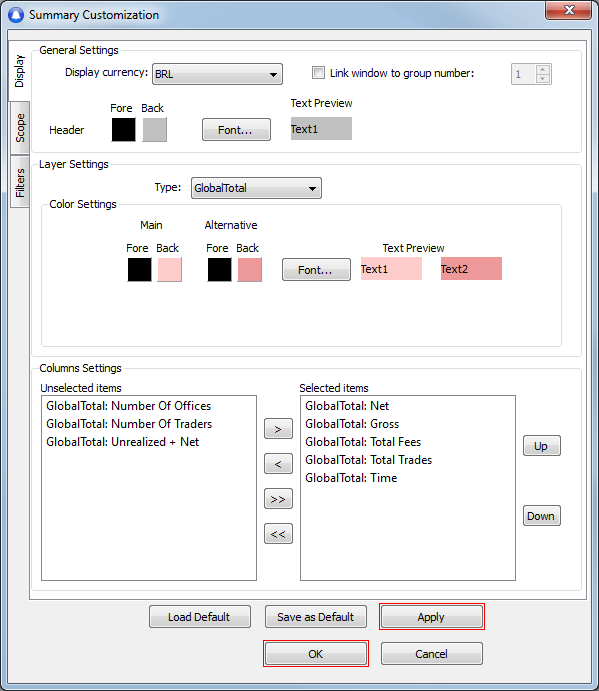Screen dimensions: 599x691
Task: Move selected item Up
Action: [542, 446]
